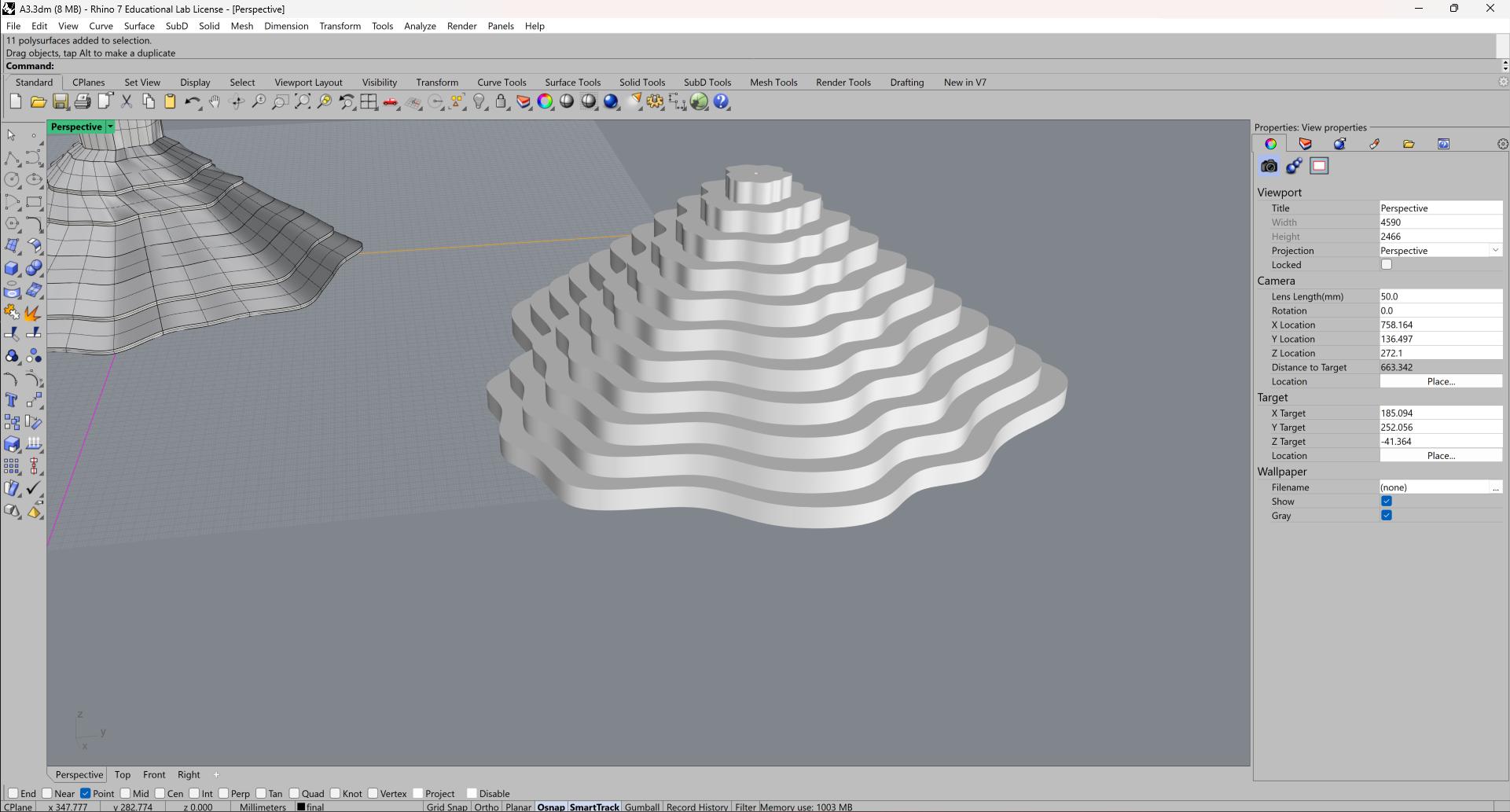This screenshot has width=1510, height=812.
Task: Save the model using floppy disk icon
Action: (60, 101)
